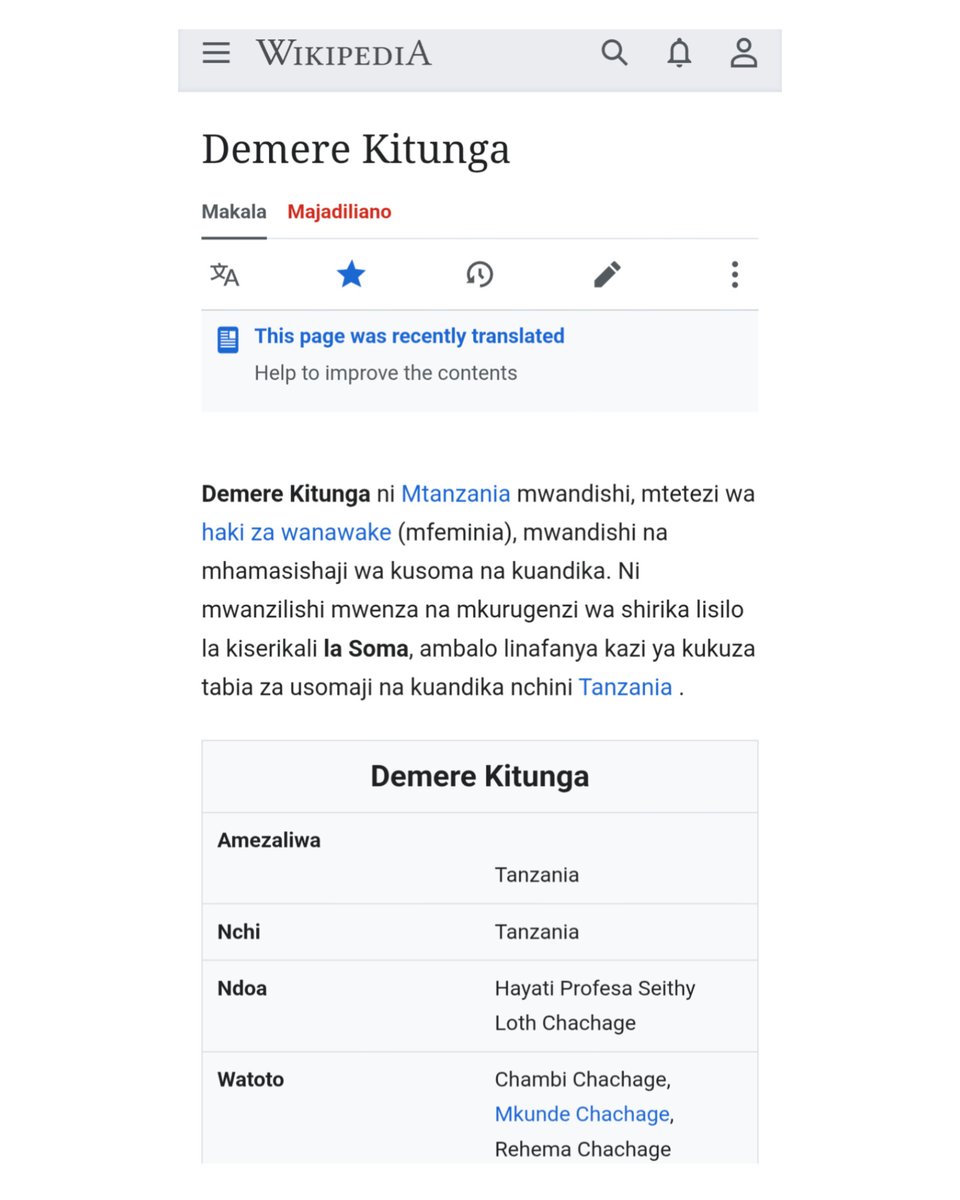Follow the haki za wanawake link
The width and height of the screenshot is (960, 1200).
pyautogui.click(x=296, y=532)
